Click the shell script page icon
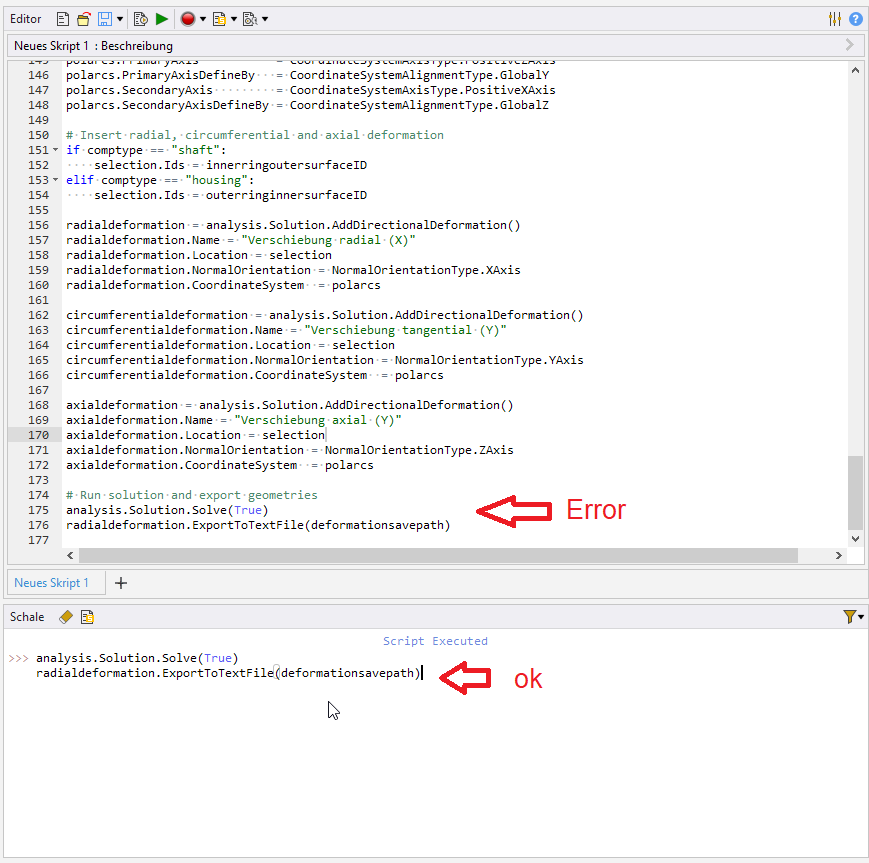 coord(88,617)
